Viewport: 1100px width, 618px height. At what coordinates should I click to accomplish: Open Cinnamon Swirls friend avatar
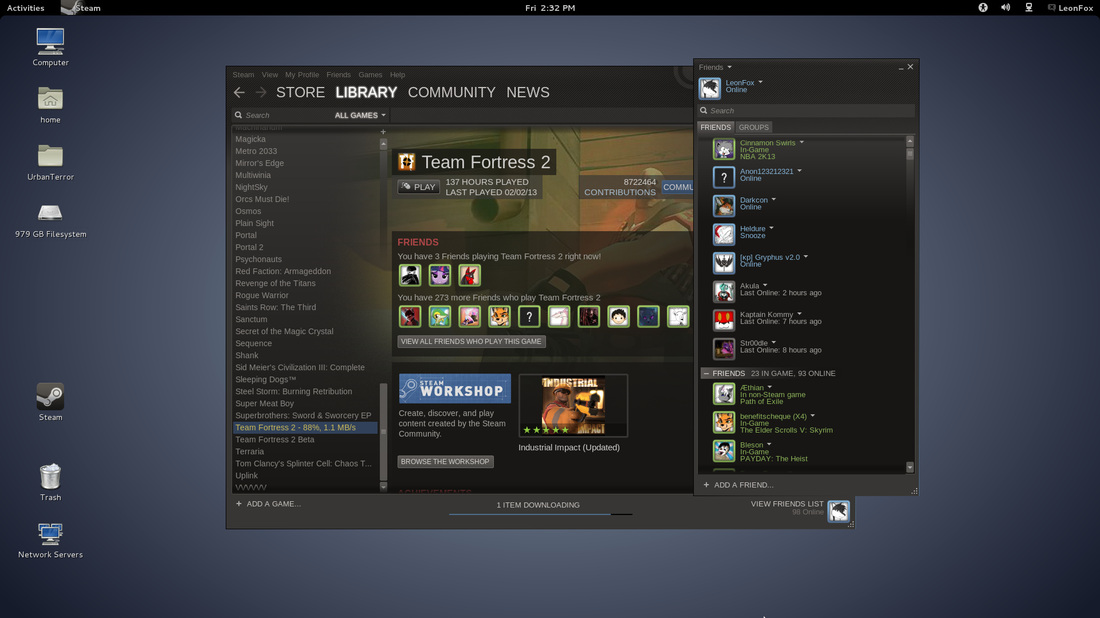(x=724, y=149)
